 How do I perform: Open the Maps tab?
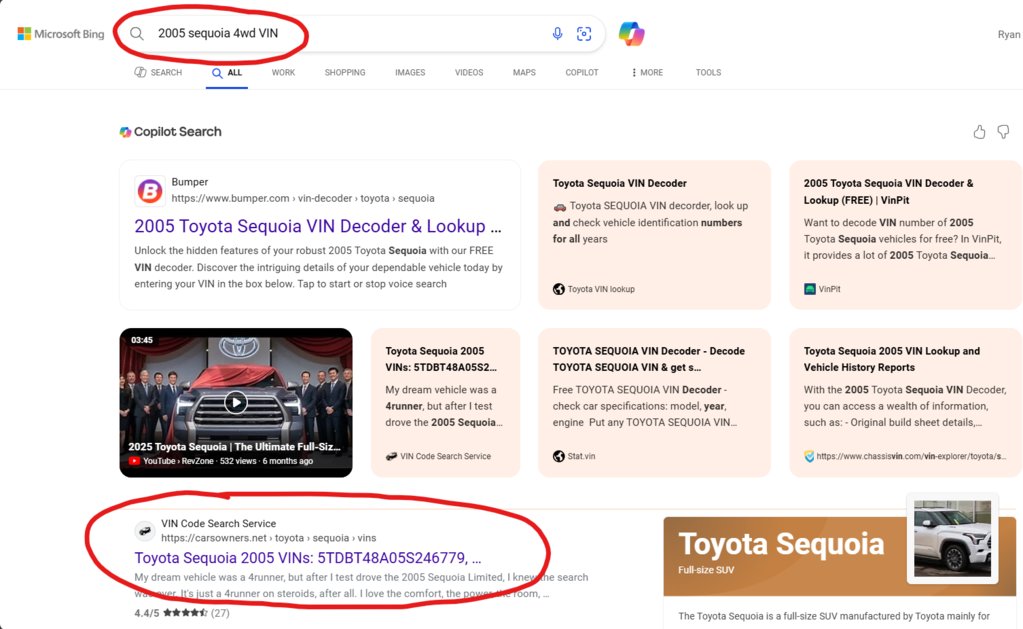pos(524,72)
